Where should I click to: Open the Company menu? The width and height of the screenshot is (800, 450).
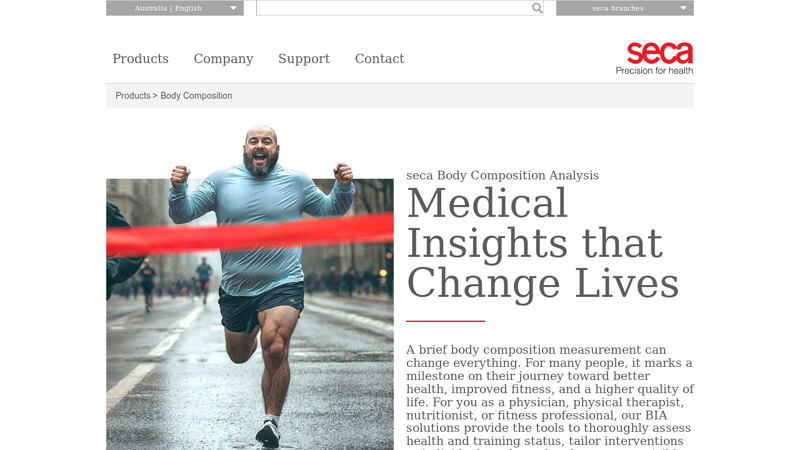pyautogui.click(x=223, y=59)
